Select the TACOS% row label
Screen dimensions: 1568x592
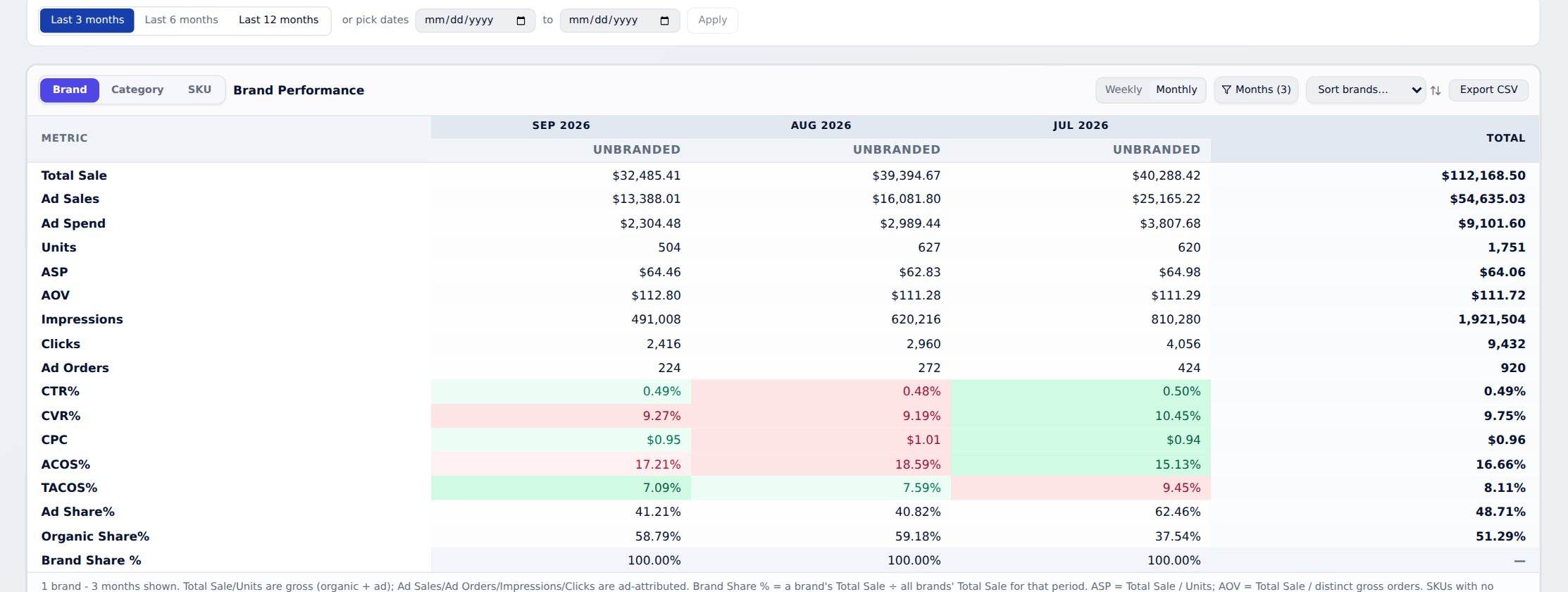pyautogui.click(x=69, y=488)
